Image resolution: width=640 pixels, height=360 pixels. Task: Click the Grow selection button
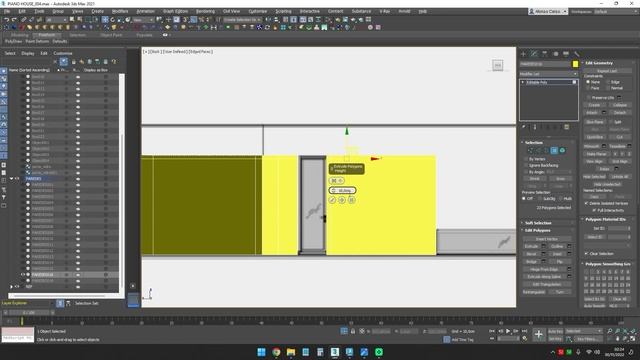point(560,179)
